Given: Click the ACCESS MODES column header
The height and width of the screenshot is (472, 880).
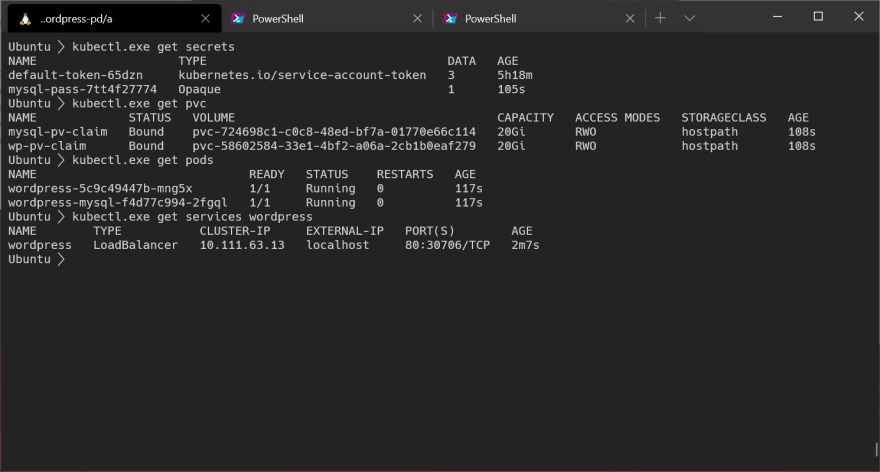Looking at the screenshot, I should coord(617,118).
